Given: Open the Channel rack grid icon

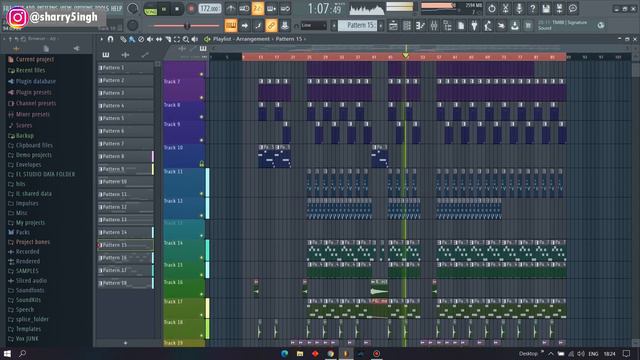Looking at the screenshot, I should pyautogui.click(x=407, y=26).
